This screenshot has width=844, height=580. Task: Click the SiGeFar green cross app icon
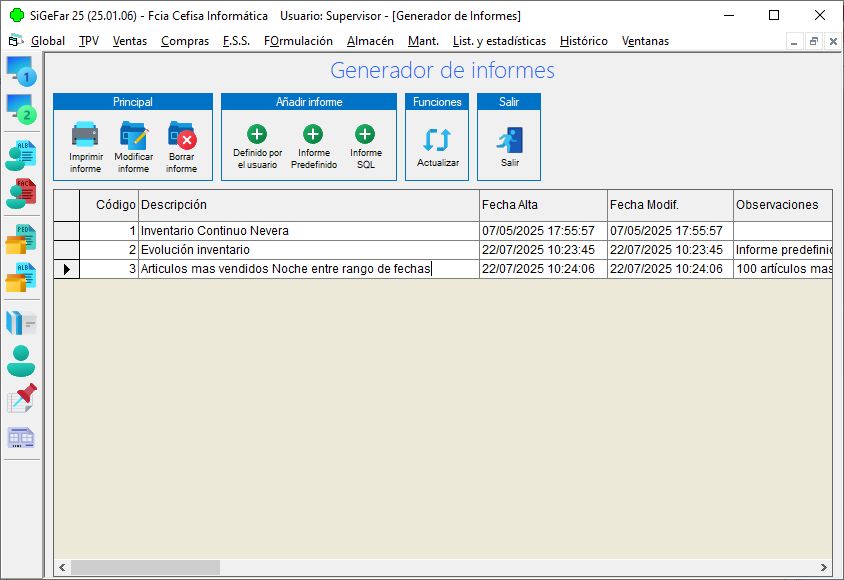[x=17, y=16]
